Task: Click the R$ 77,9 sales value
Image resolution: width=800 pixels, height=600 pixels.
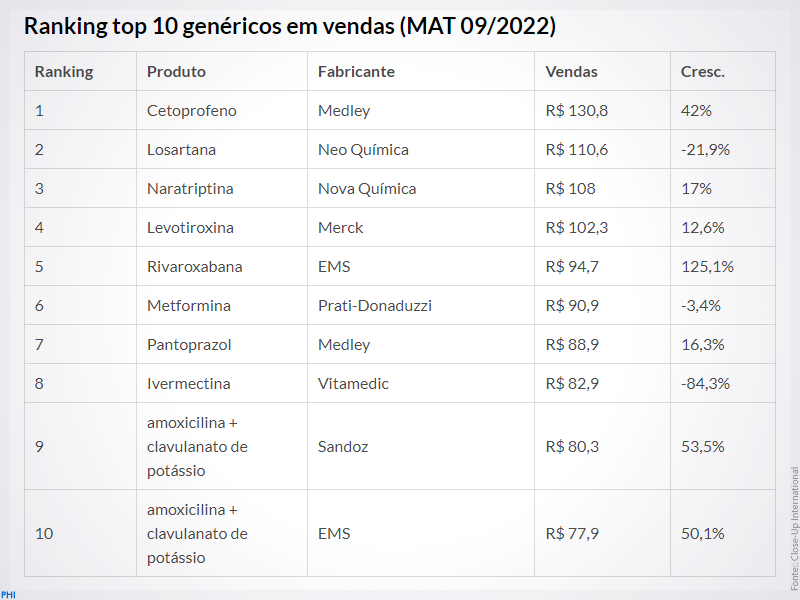Action: point(571,534)
